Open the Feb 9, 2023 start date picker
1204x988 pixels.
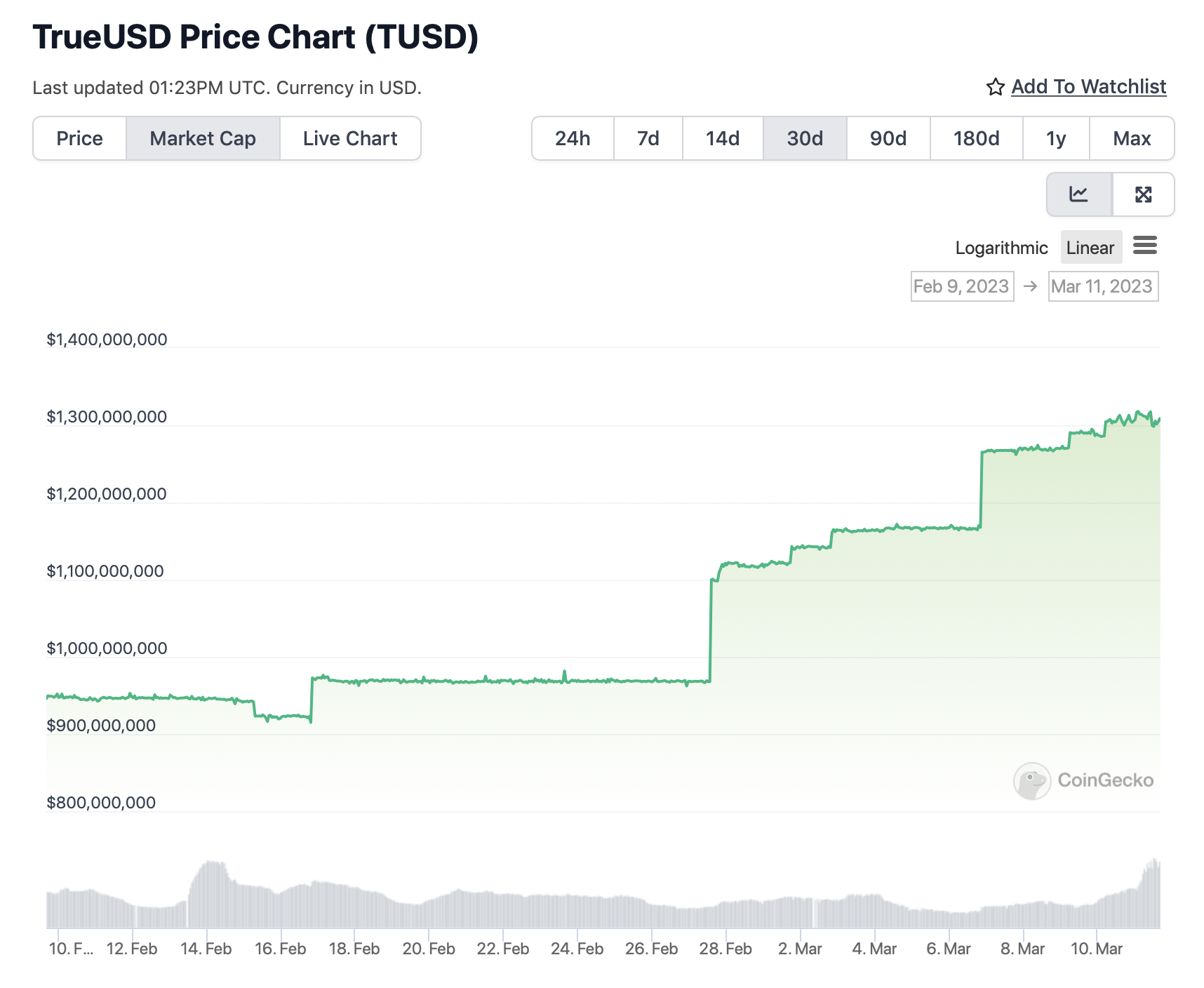961,286
